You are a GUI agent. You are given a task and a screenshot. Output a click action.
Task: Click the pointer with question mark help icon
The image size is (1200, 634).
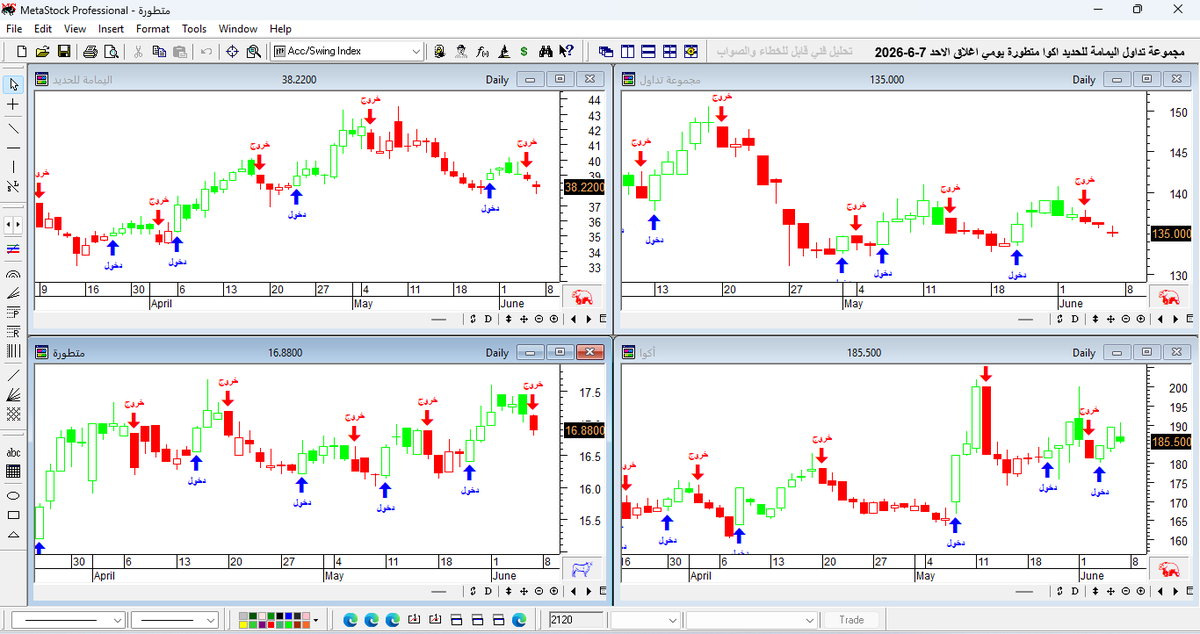tap(566, 51)
